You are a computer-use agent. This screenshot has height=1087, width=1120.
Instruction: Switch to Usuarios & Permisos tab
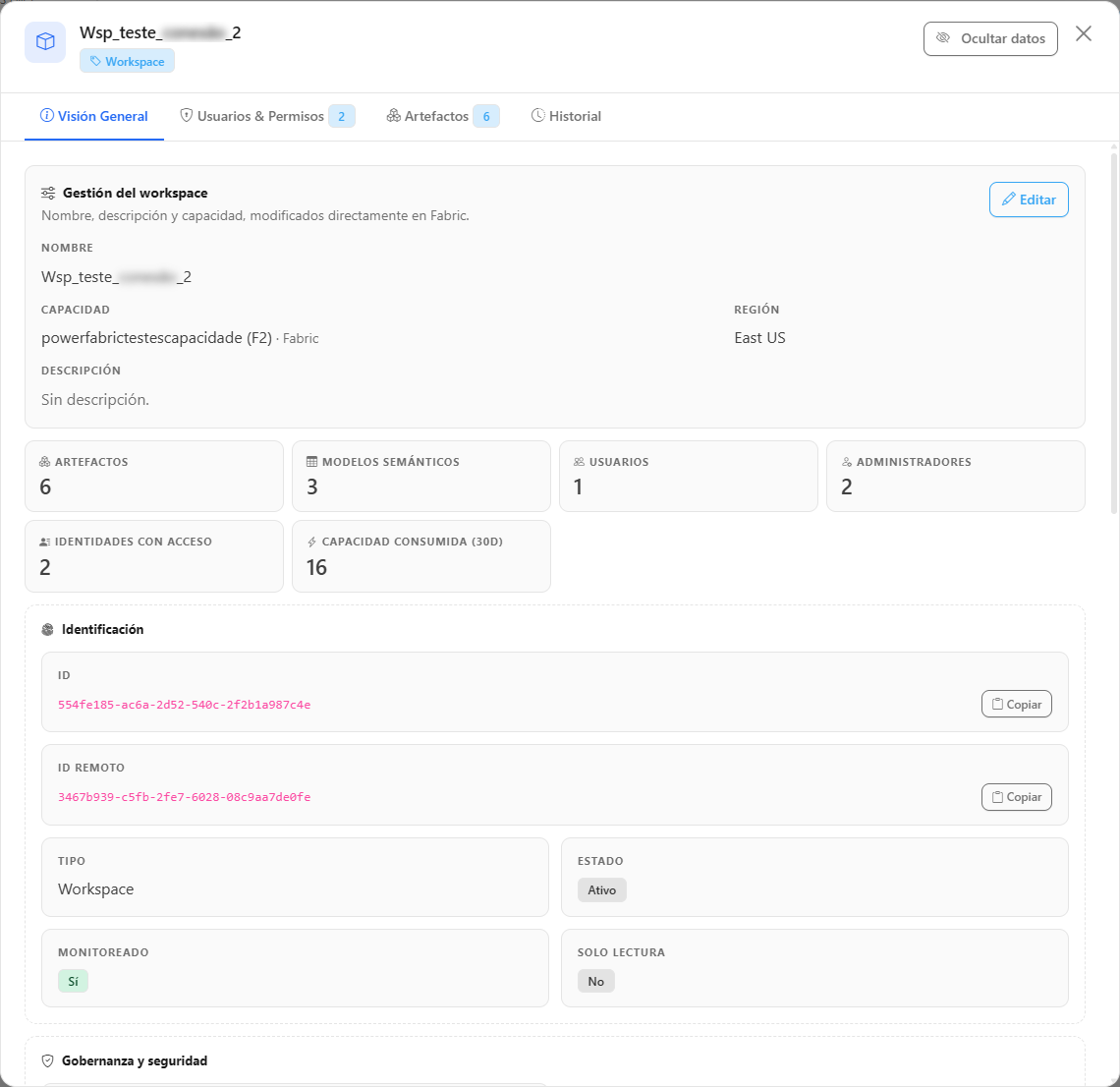coord(267,116)
